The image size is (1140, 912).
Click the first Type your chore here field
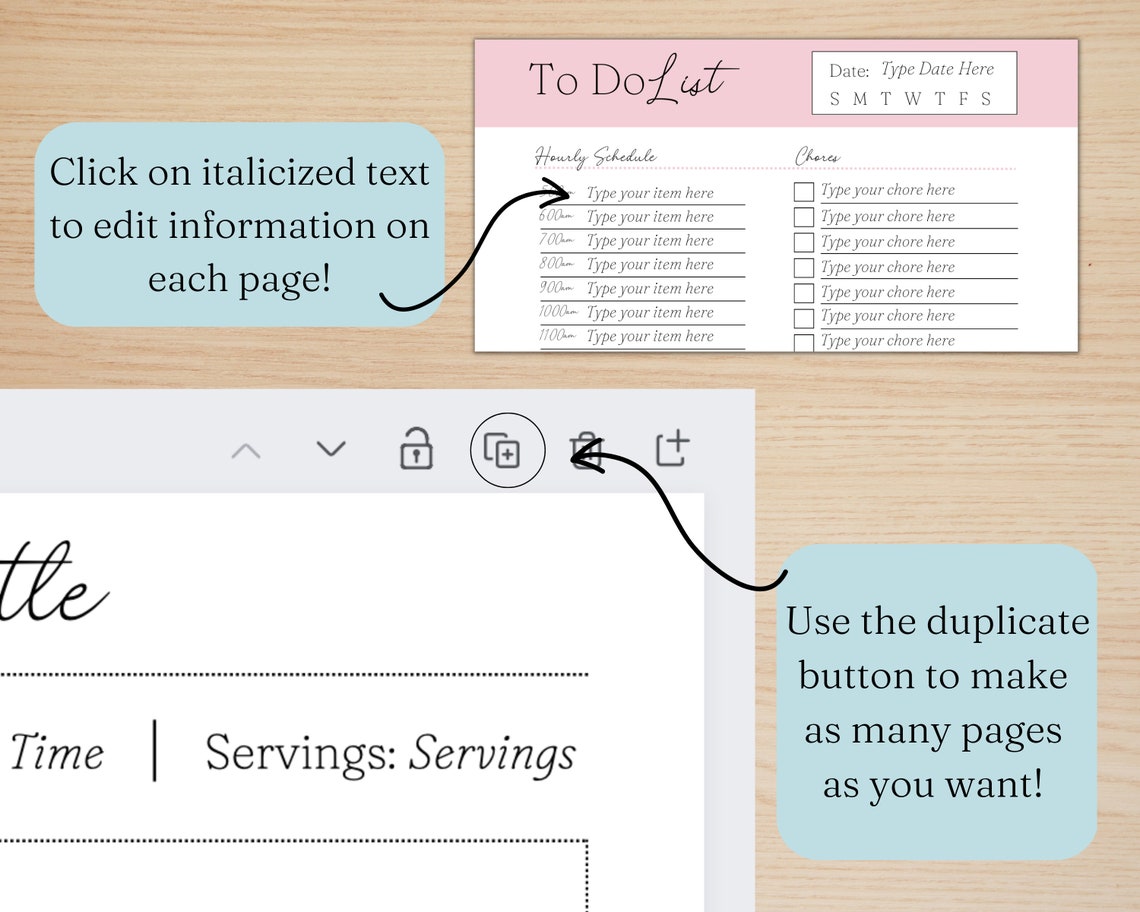pyautogui.click(x=886, y=190)
